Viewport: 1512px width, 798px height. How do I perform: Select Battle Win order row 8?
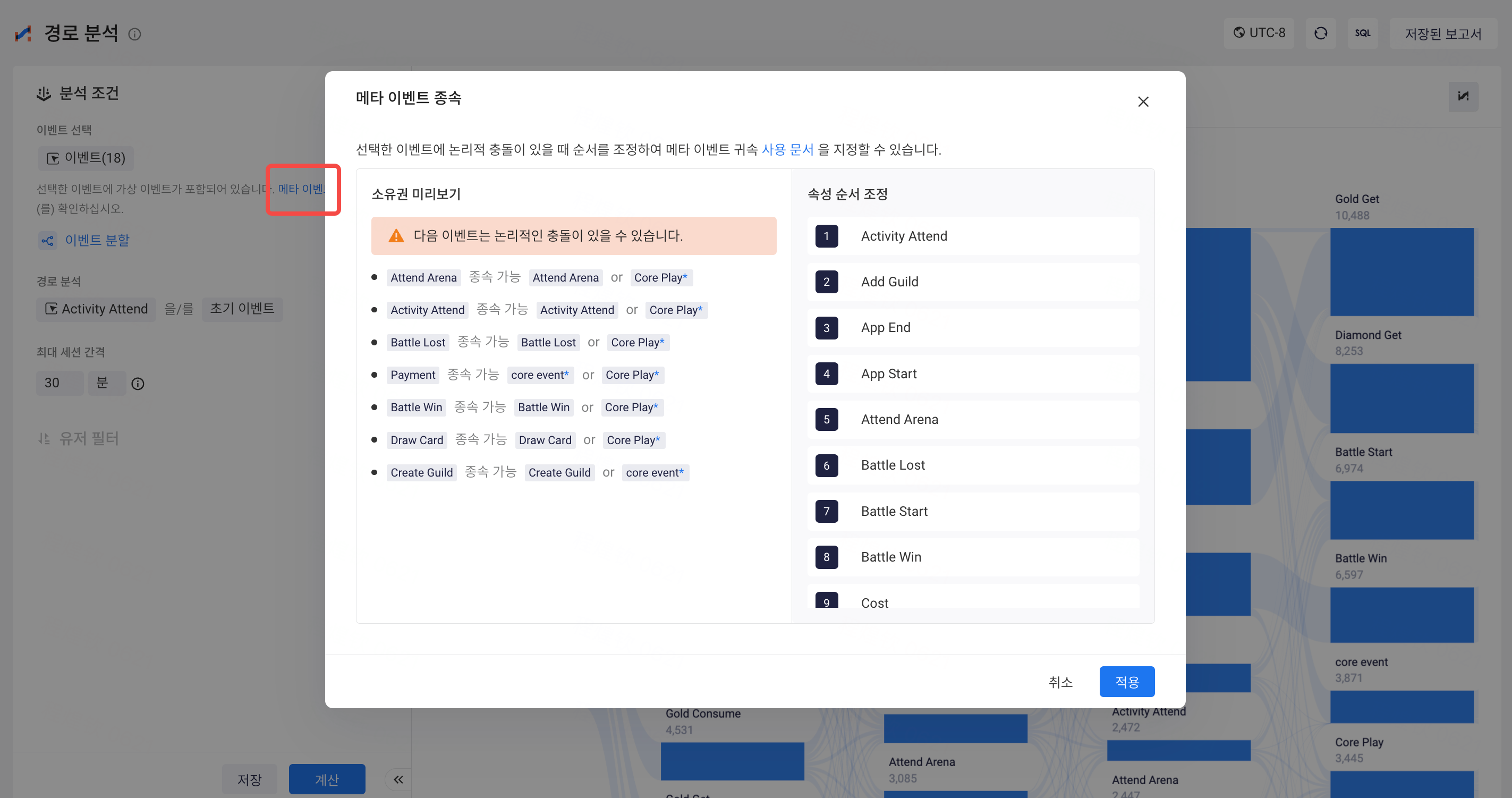[x=973, y=557]
